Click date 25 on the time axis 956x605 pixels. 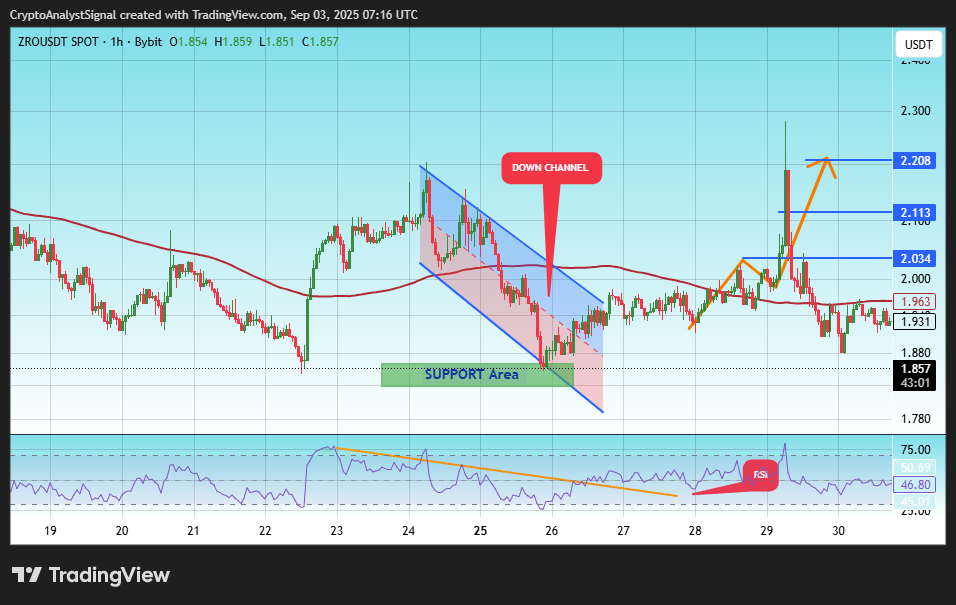point(480,531)
